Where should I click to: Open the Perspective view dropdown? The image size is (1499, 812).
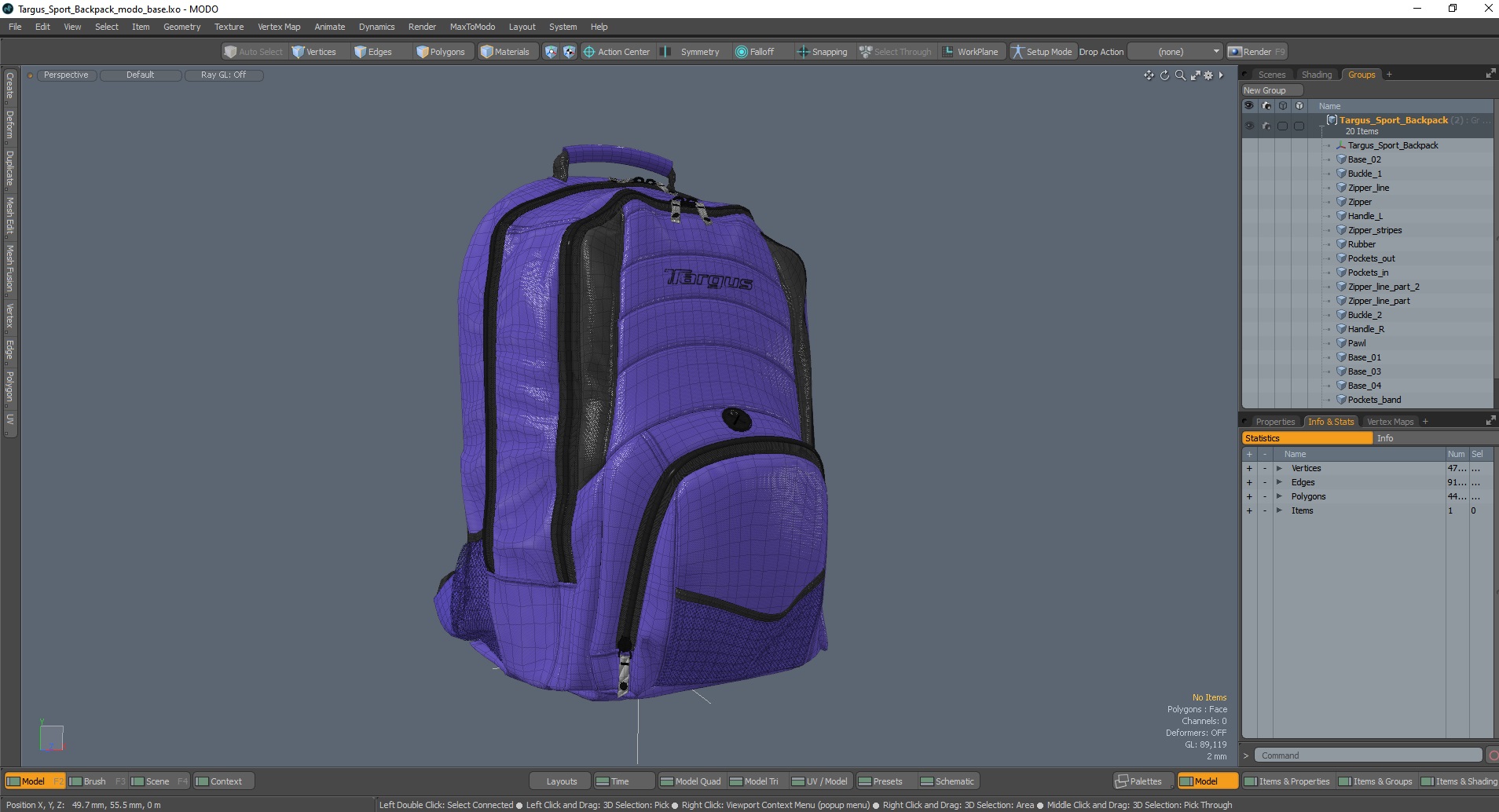tap(66, 75)
